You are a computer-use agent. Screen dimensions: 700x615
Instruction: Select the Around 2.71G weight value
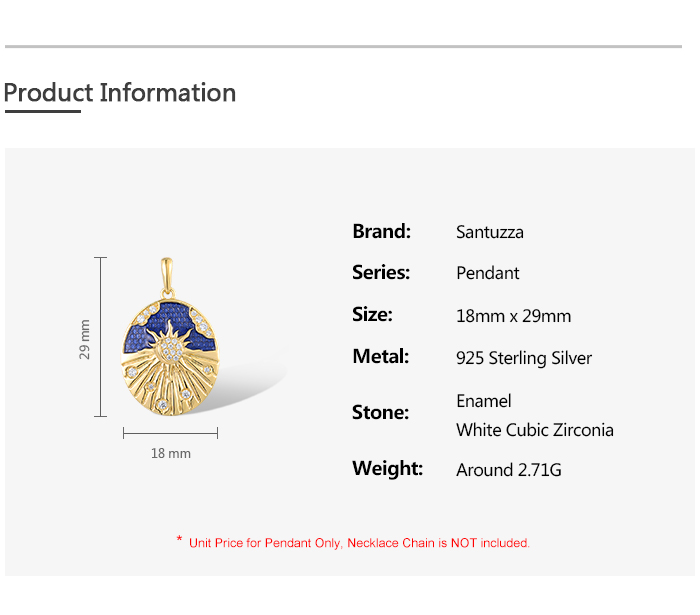pyautogui.click(x=509, y=470)
